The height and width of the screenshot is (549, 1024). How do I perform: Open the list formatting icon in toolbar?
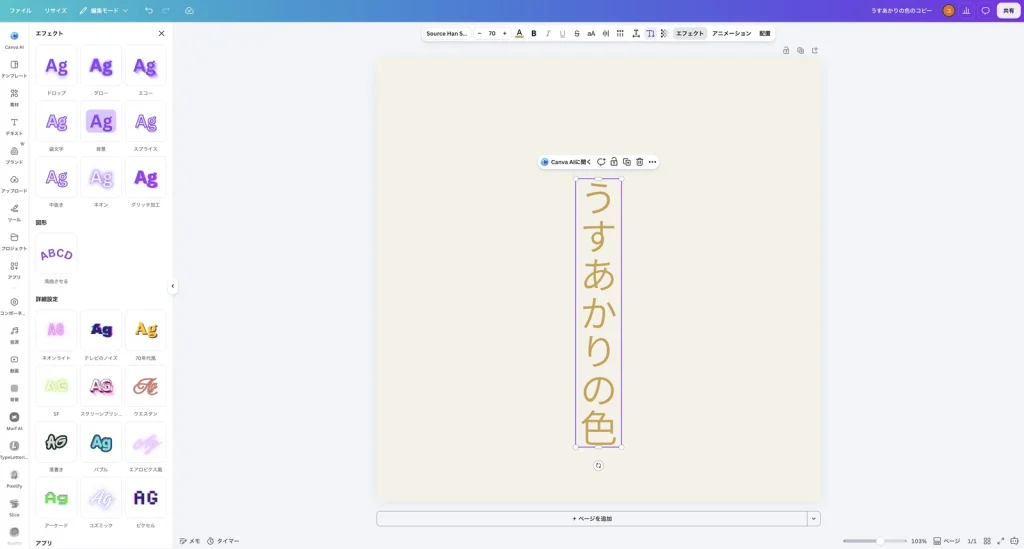coord(620,33)
